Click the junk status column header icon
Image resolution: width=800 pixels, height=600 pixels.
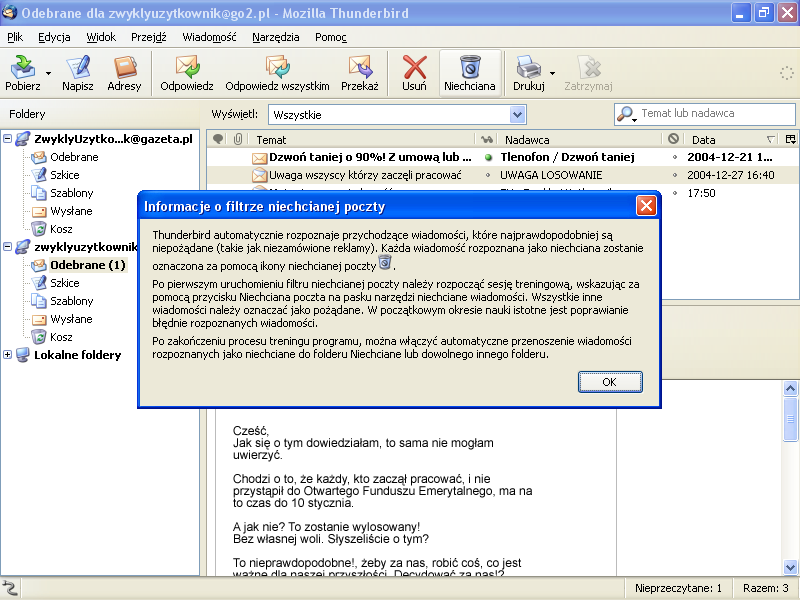click(673, 139)
